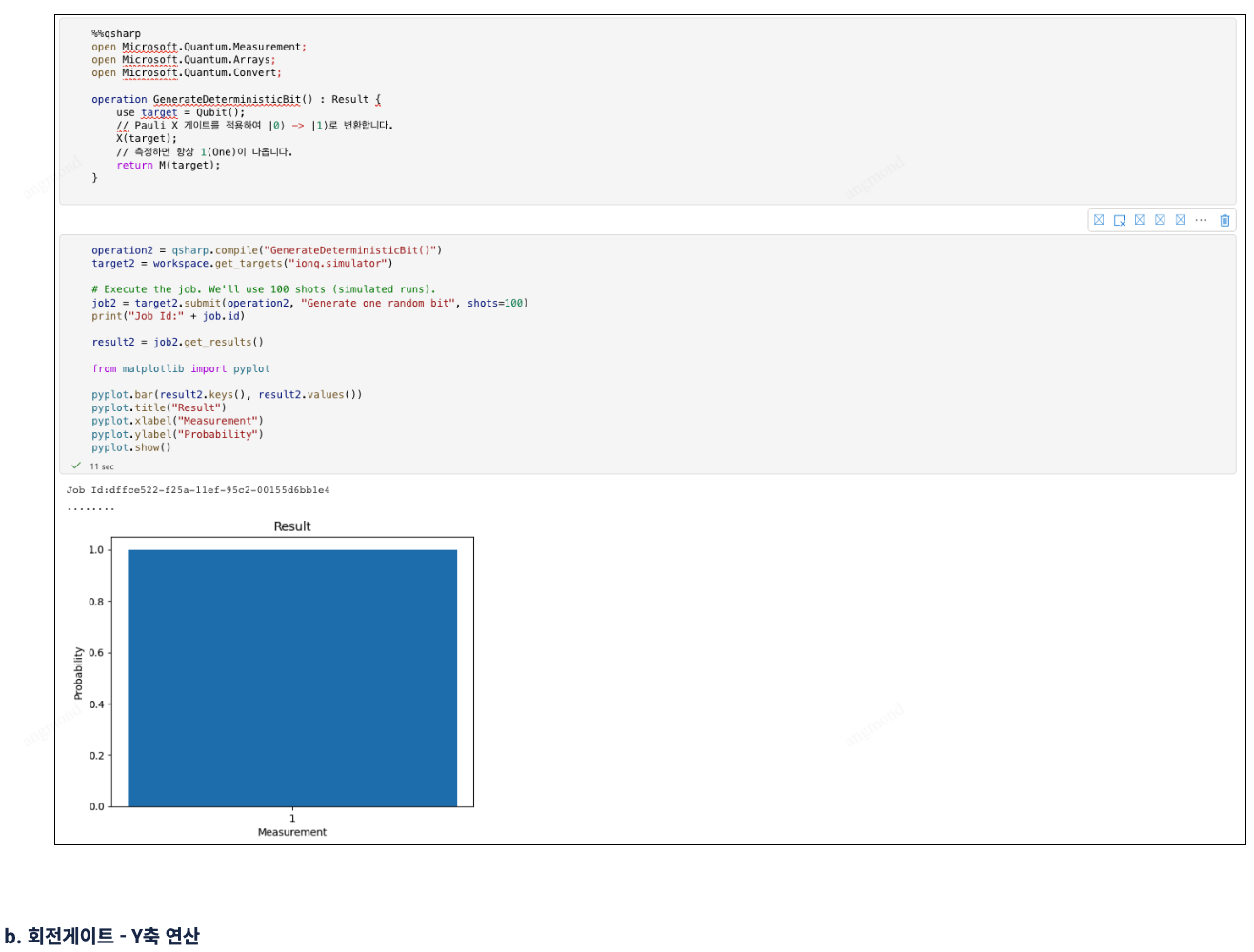Click the '0.2' y-axis tick label
Viewport: 1254px width, 952px height.
[x=96, y=756]
